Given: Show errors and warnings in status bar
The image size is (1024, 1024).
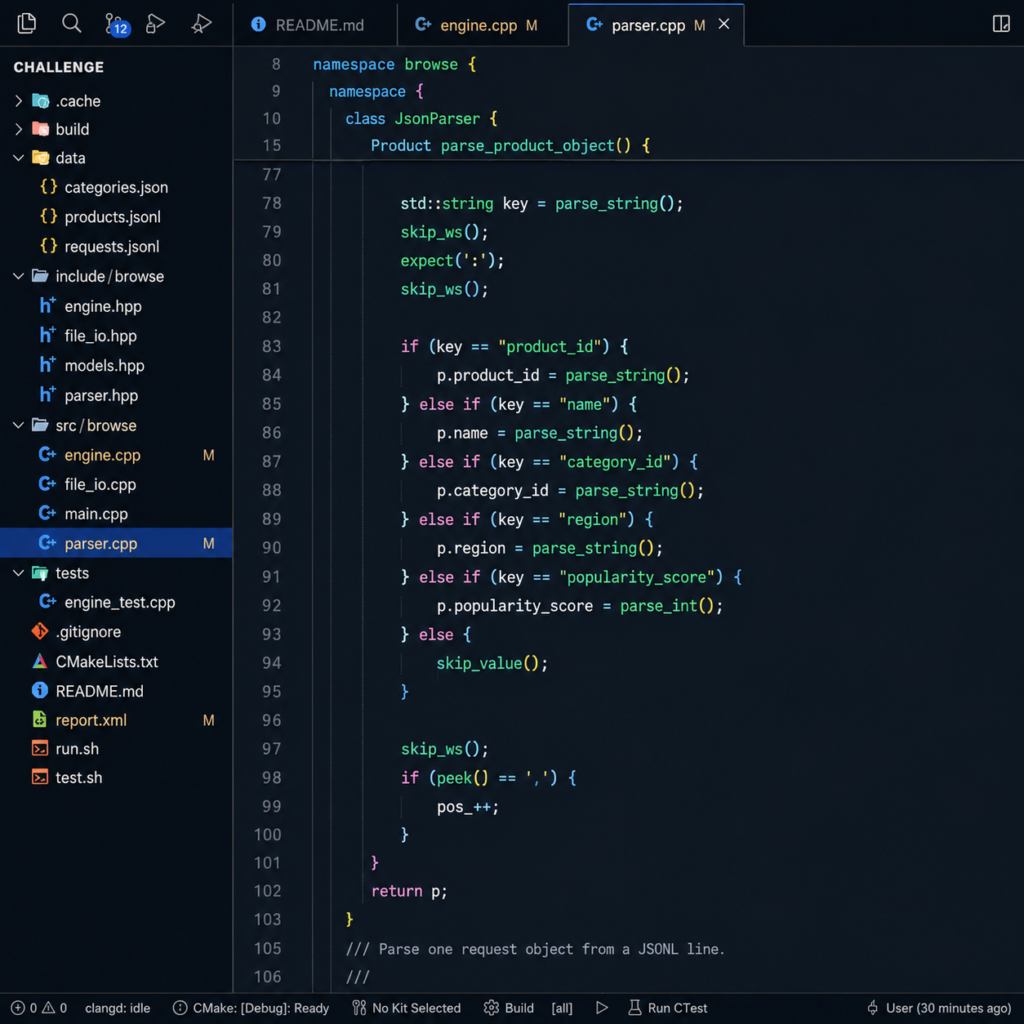Looking at the screenshot, I should point(39,1008).
